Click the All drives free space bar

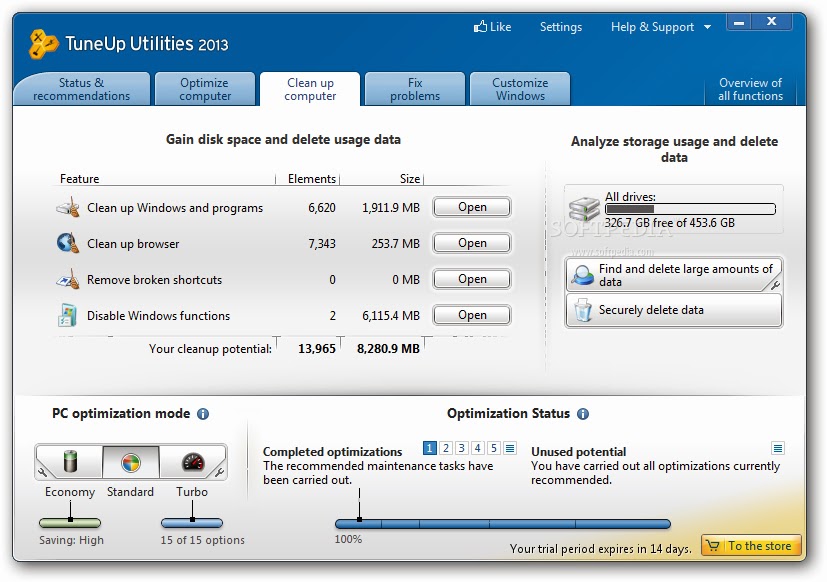click(x=690, y=209)
